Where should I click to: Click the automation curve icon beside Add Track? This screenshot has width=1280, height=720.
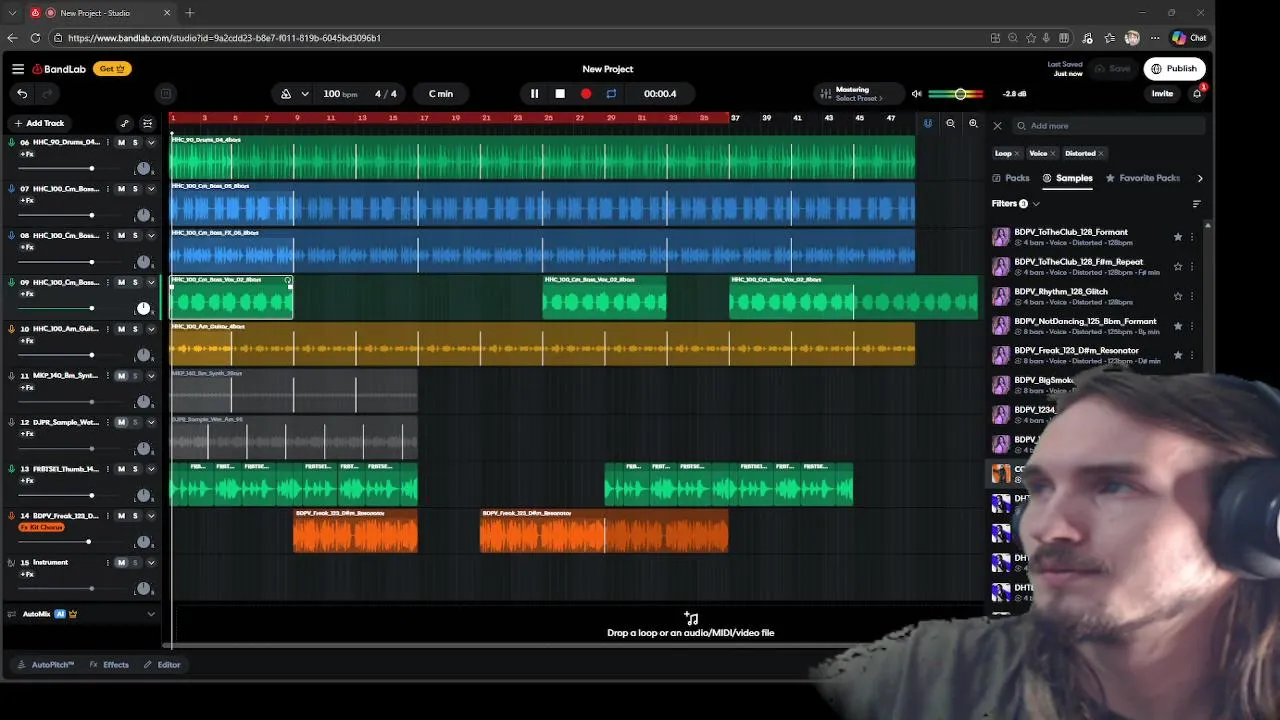tap(125, 124)
